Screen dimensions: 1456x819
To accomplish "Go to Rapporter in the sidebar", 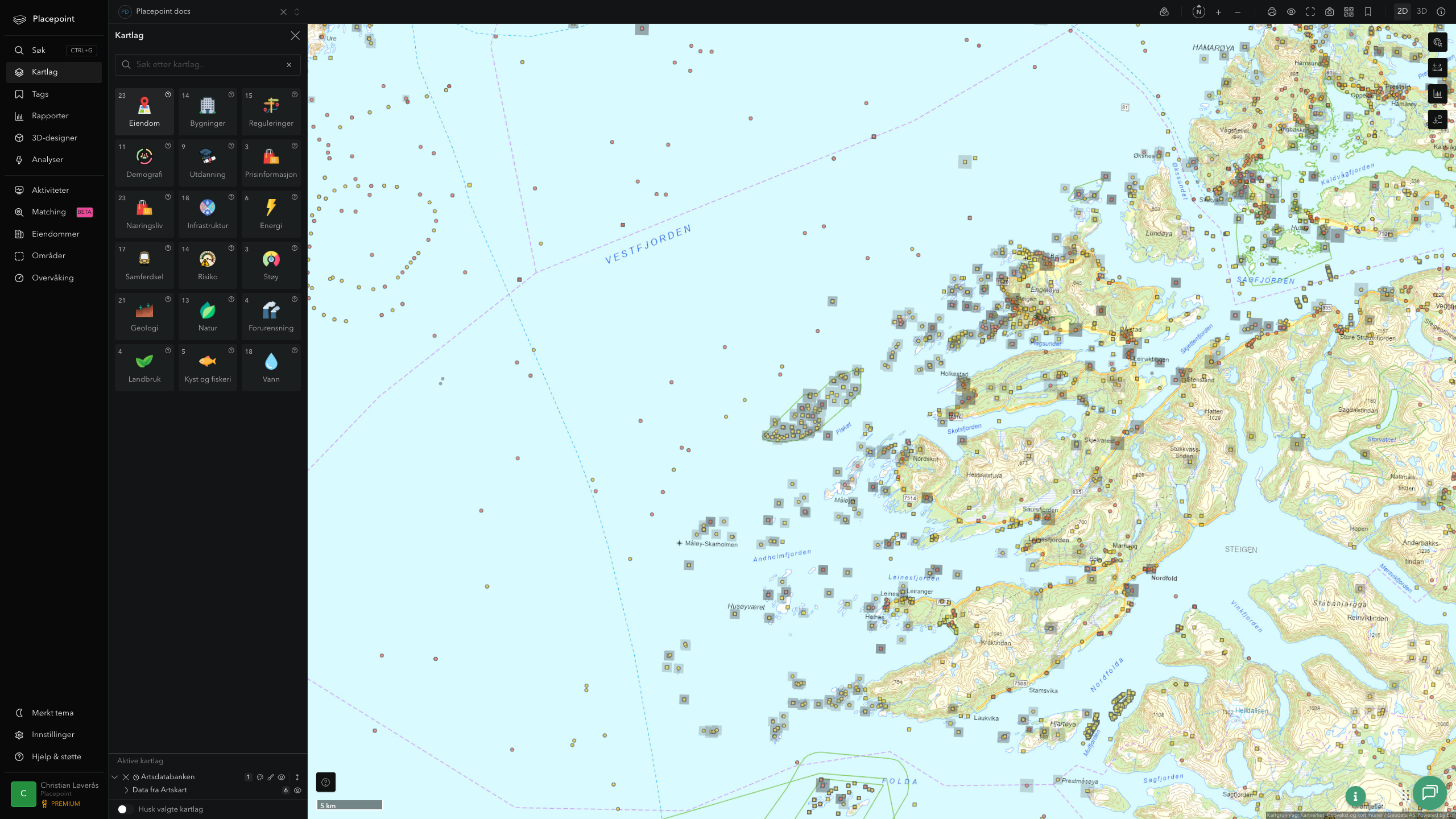I will [54, 115].
